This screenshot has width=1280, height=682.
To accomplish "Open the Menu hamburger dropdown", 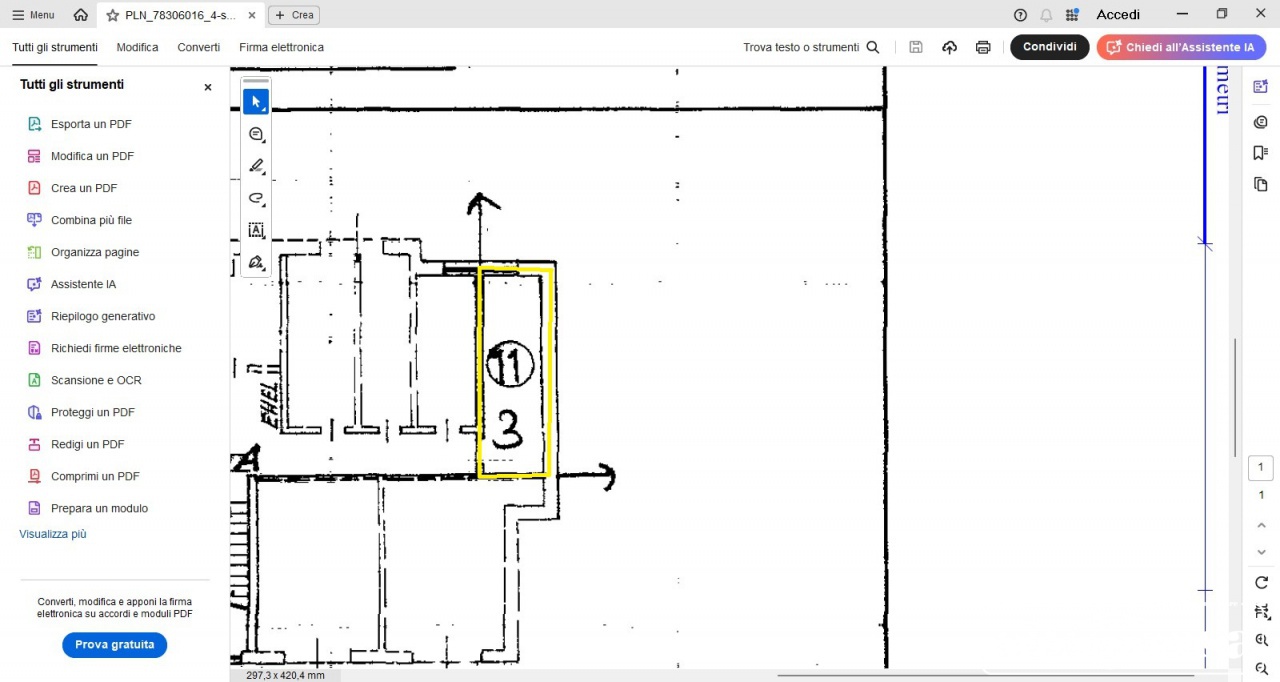I will coord(33,15).
